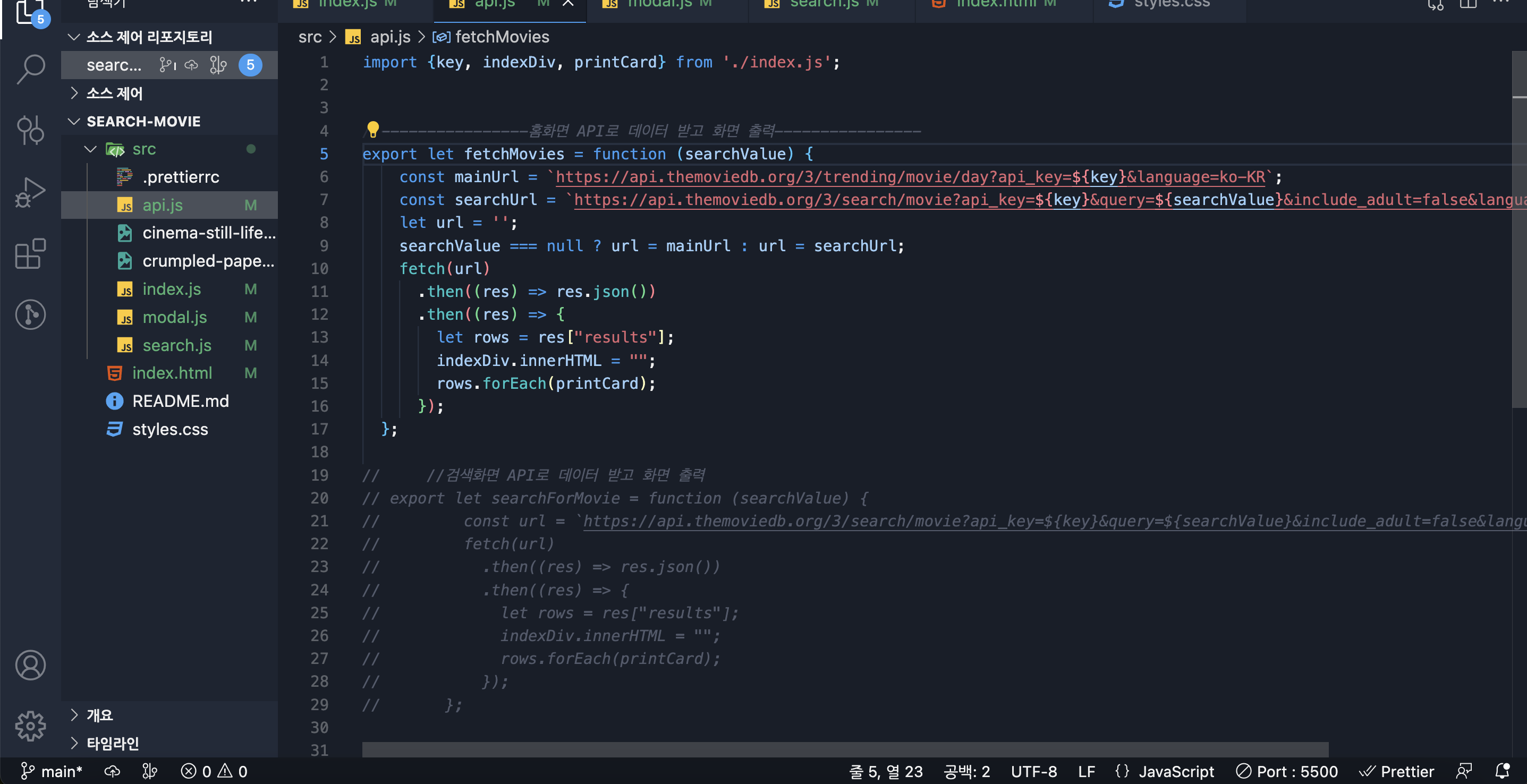
Task: Toggle Prettier formatter status item
Action: [x=1397, y=771]
